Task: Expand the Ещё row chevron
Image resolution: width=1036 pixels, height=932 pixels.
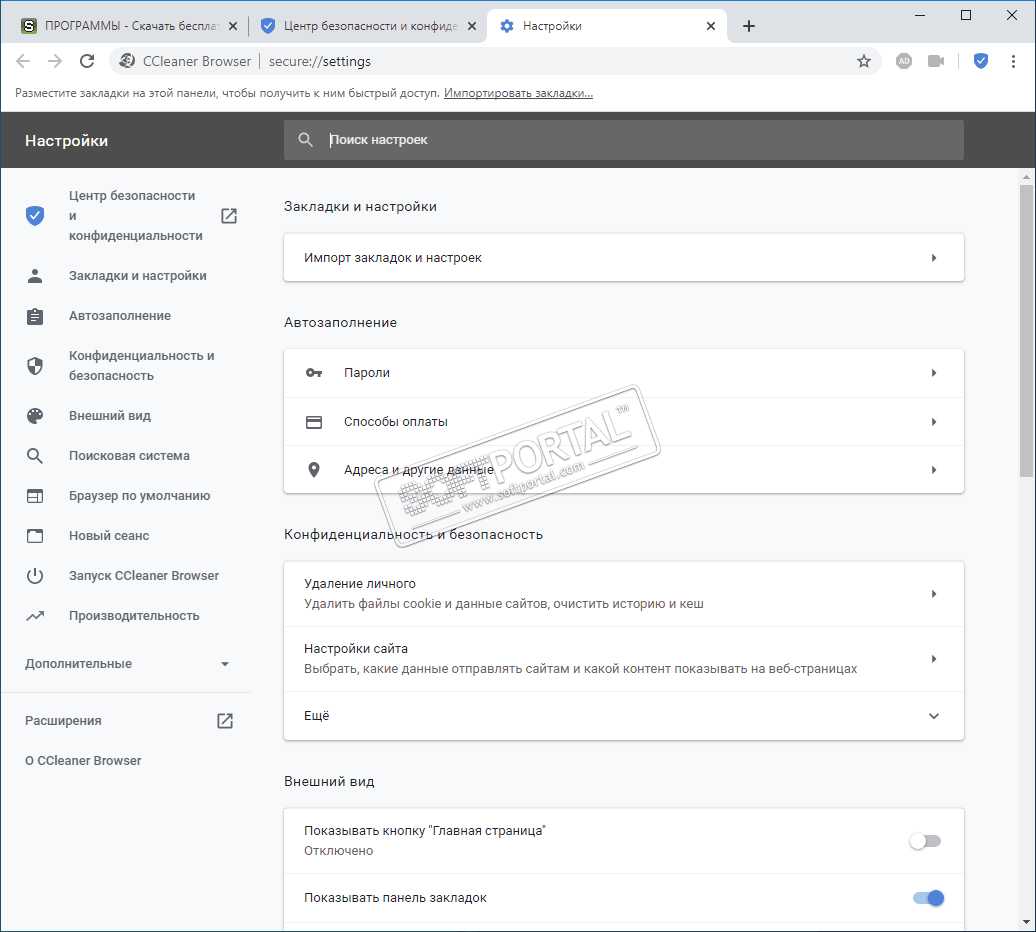Action: (x=934, y=716)
